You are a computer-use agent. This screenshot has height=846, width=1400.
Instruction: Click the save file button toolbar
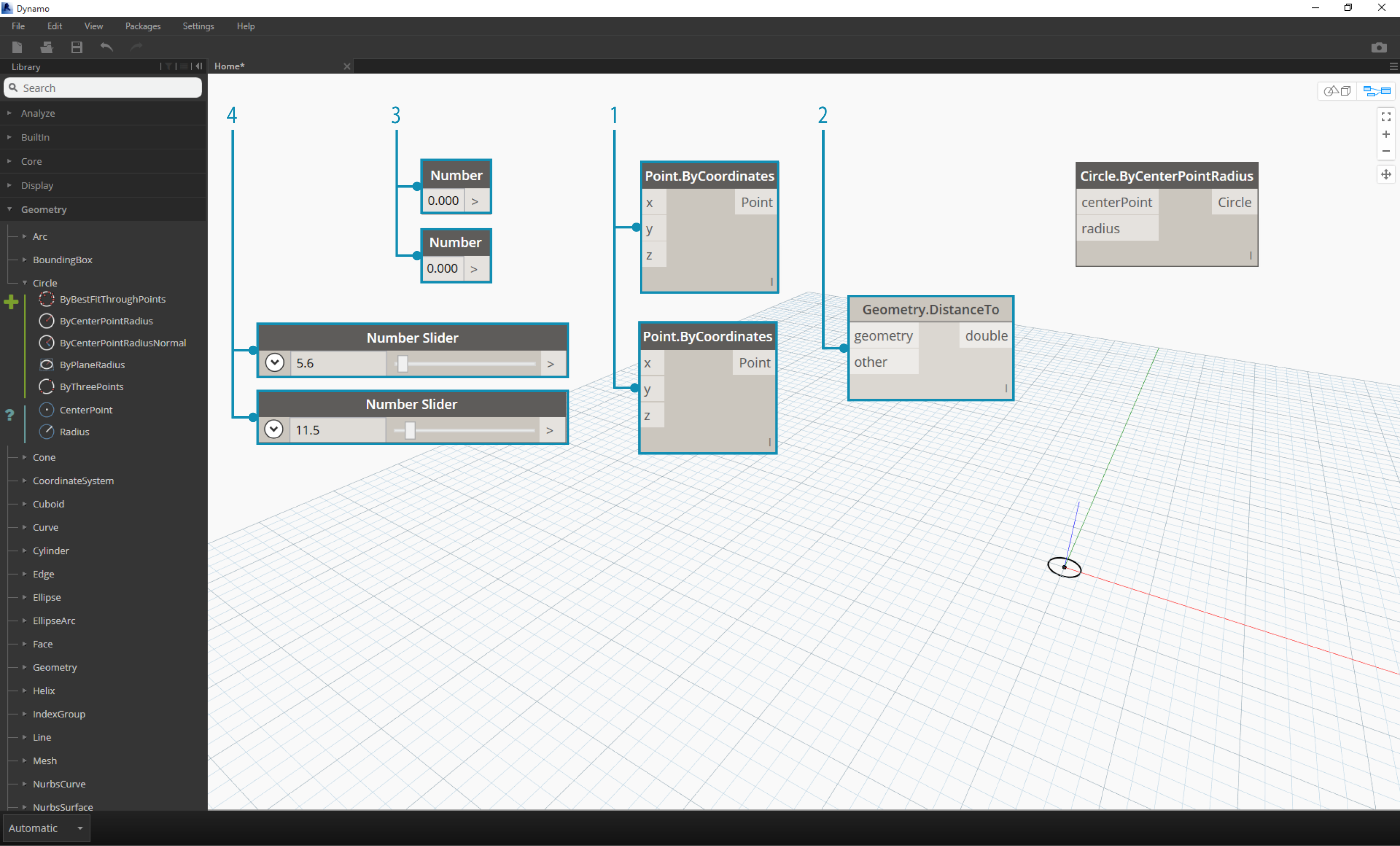click(77, 47)
